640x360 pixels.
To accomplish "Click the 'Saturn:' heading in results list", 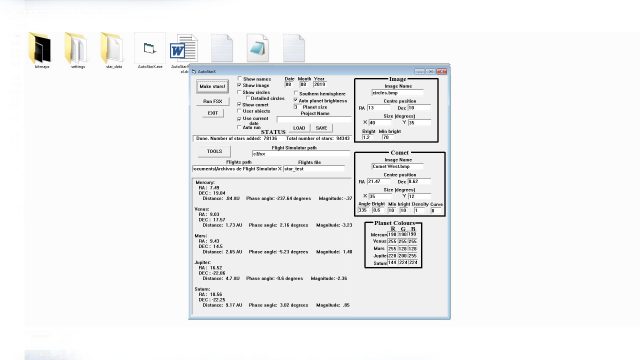I will (x=202, y=289).
